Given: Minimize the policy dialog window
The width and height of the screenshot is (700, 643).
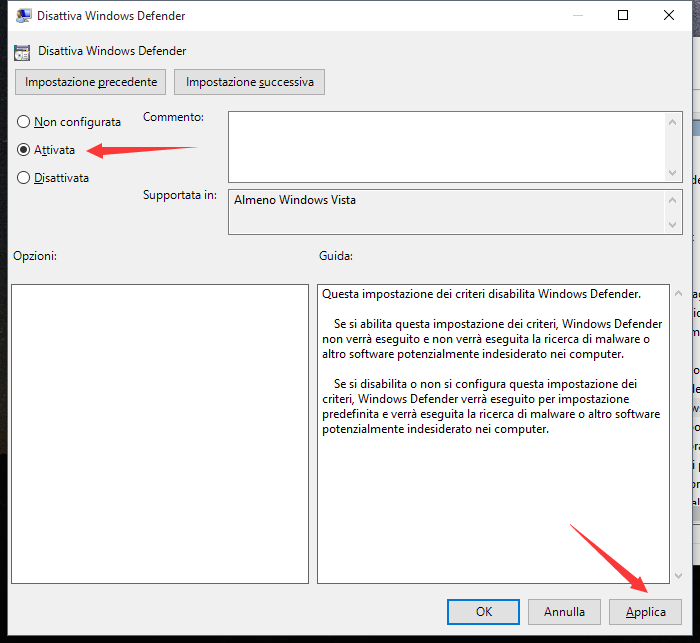Looking at the screenshot, I should pyautogui.click(x=578, y=15).
